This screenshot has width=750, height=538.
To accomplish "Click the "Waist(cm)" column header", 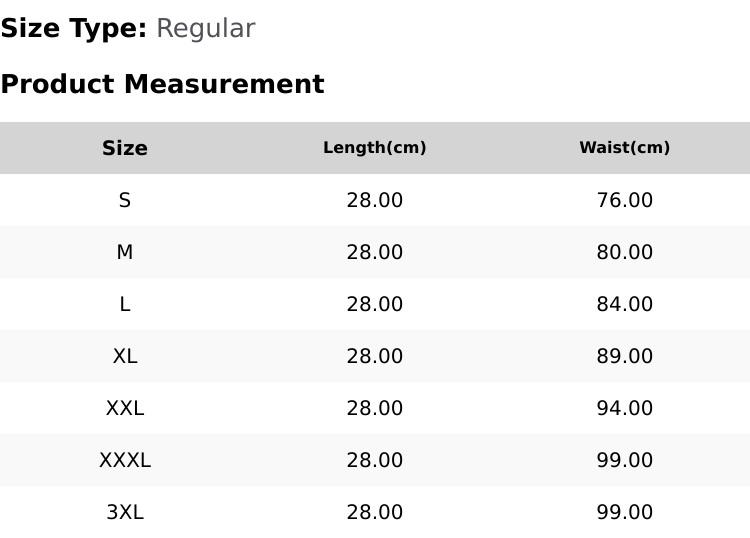I will click(625, 148).
